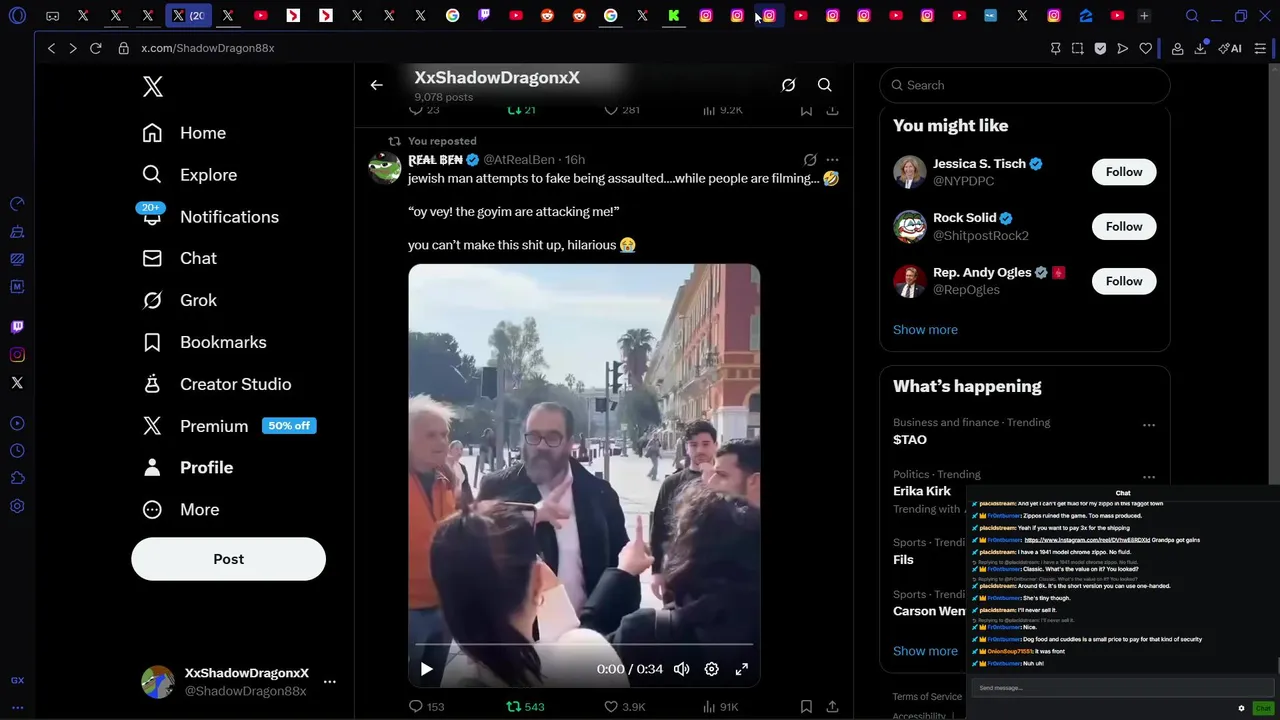Go to the Profile page
This screenshot has width=1280, height=720.
(x=188, y=468)
